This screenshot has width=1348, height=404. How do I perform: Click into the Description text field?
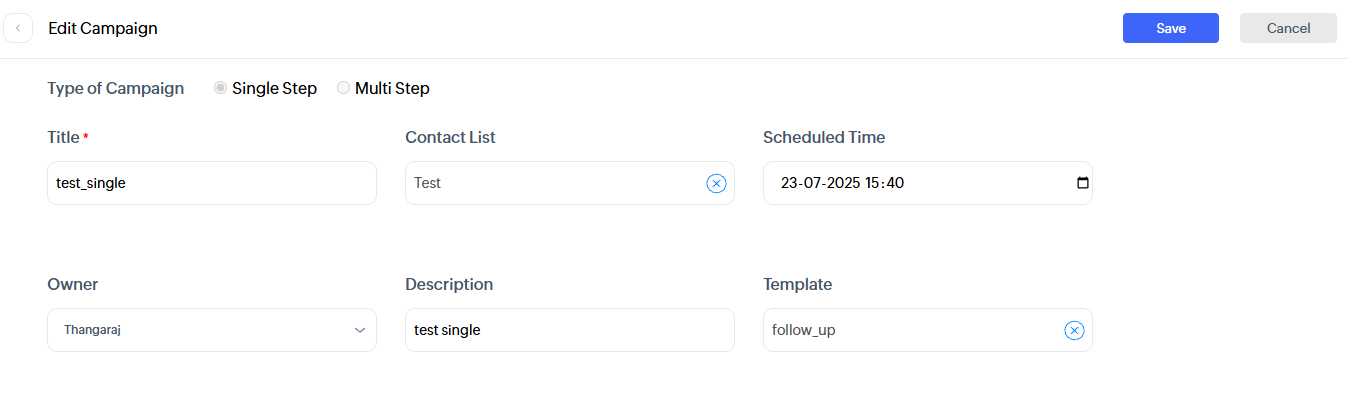[569, 330]
